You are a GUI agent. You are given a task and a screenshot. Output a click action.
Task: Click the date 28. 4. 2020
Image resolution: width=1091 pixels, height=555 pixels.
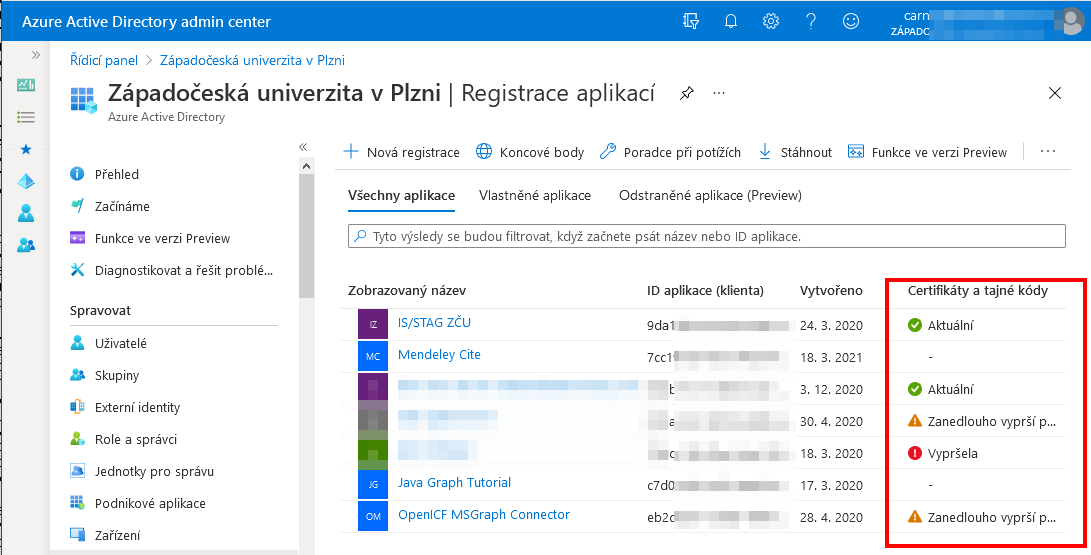point(831,517)
